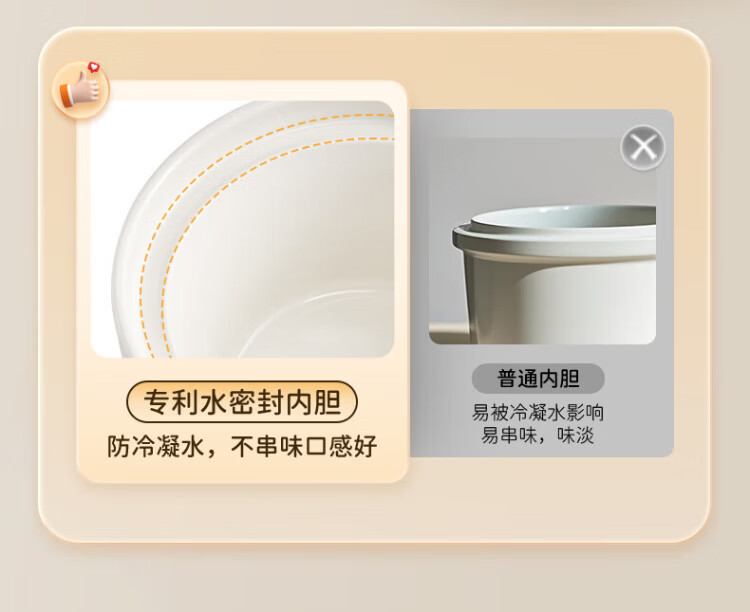Click the 易串味，味淡 text line
The image size is (750, 612).
[x=538, y=435]
